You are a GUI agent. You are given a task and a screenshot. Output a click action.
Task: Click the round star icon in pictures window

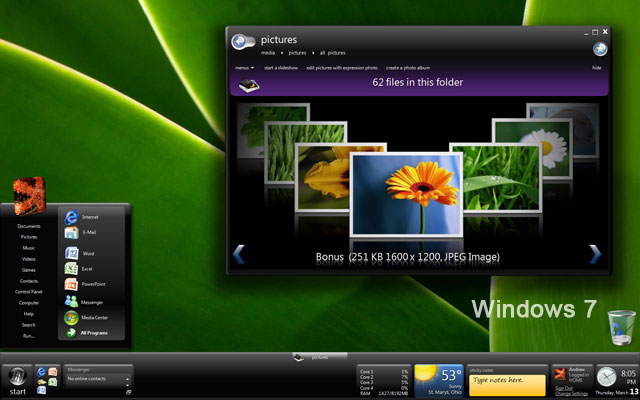click(600, 49)
